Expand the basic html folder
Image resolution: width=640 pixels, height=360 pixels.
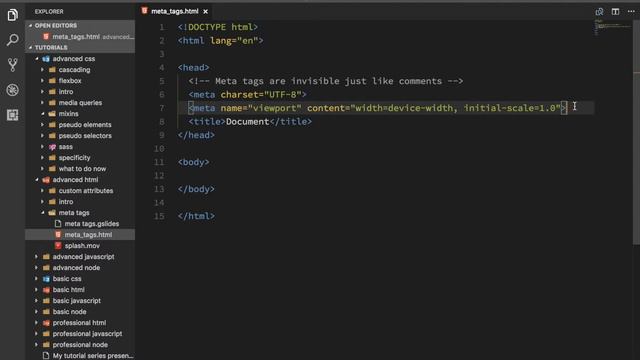(x=37, y=290)
